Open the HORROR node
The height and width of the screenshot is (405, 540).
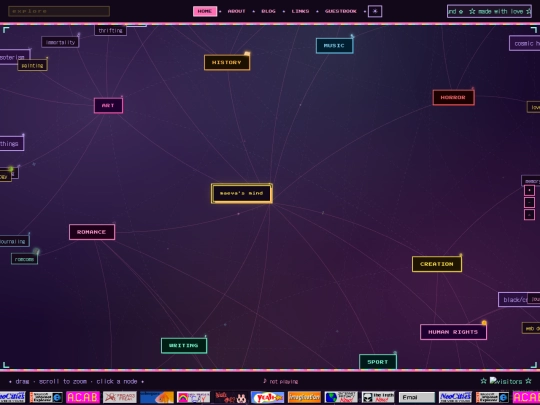[x=453, y=97]
